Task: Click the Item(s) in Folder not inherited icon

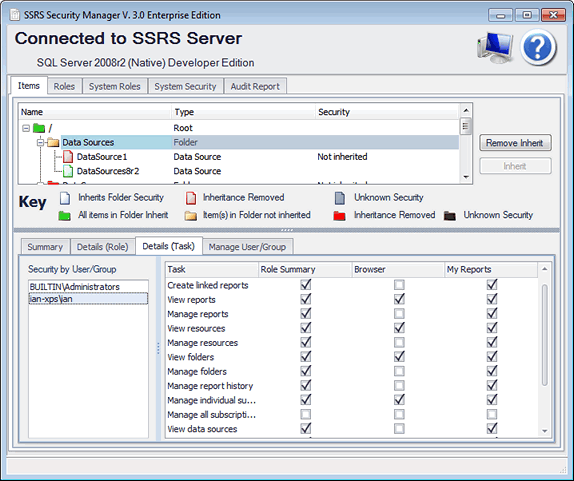Action: [191, 216]
